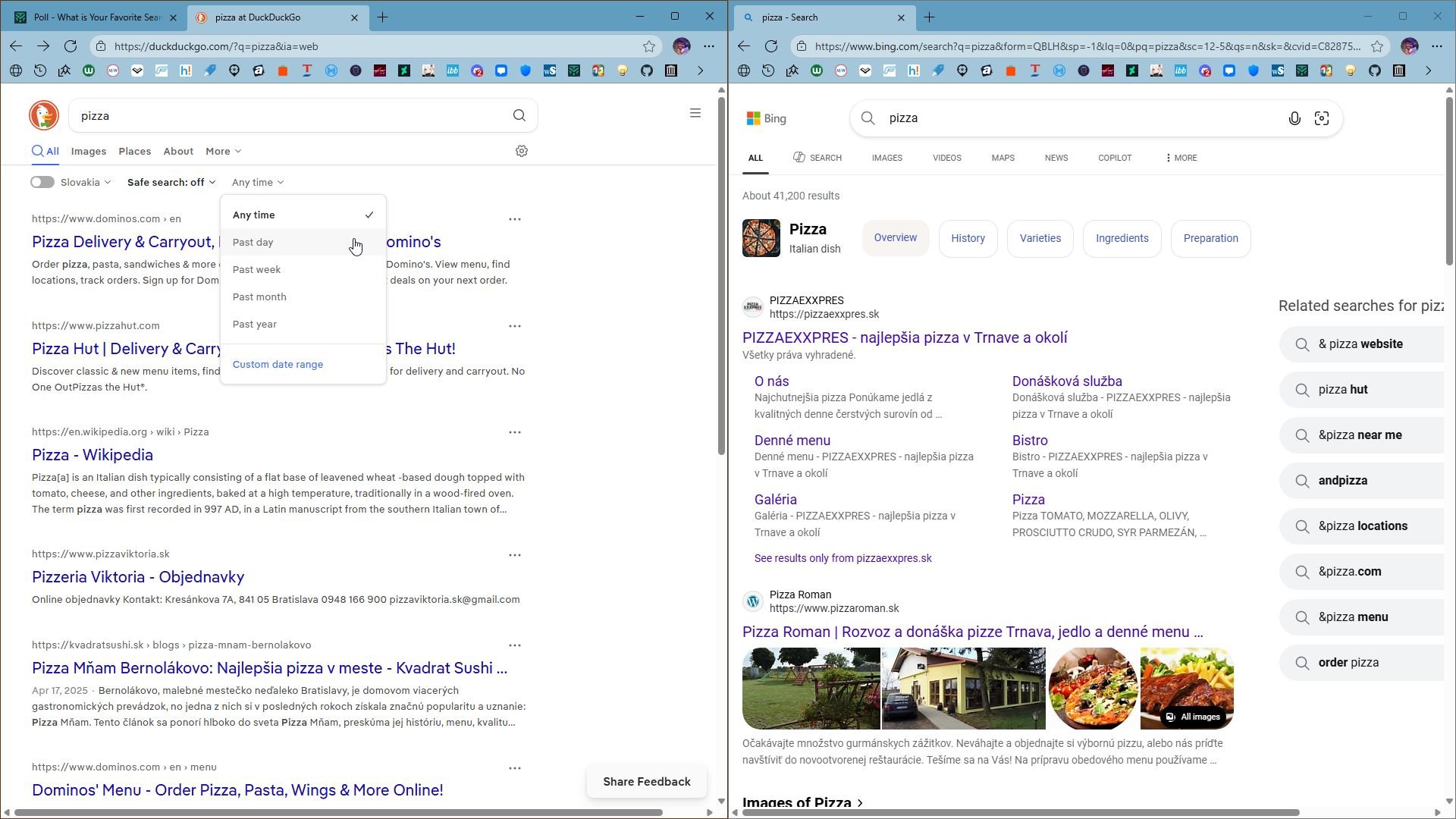Expand the Slovakia region dropdown
The image size is (1456, 819).
tap(86, 182)
